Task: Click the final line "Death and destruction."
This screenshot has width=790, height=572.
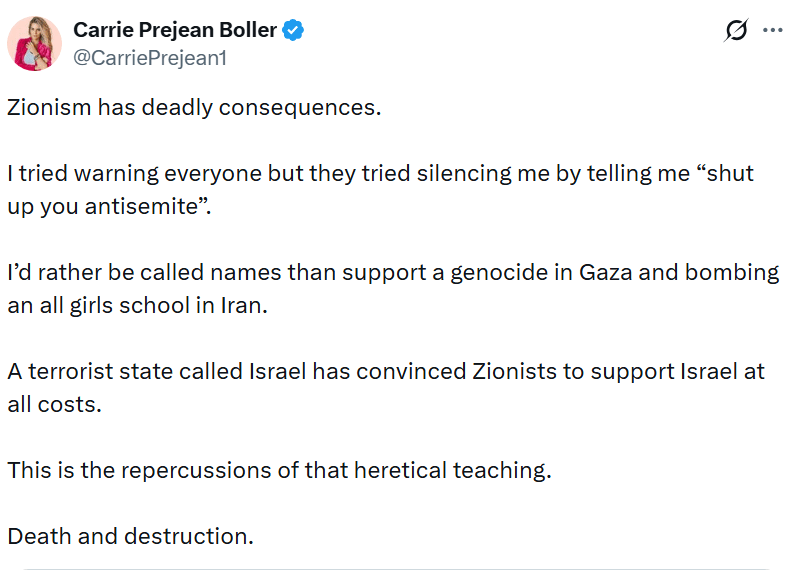Action: click(131, 535)
